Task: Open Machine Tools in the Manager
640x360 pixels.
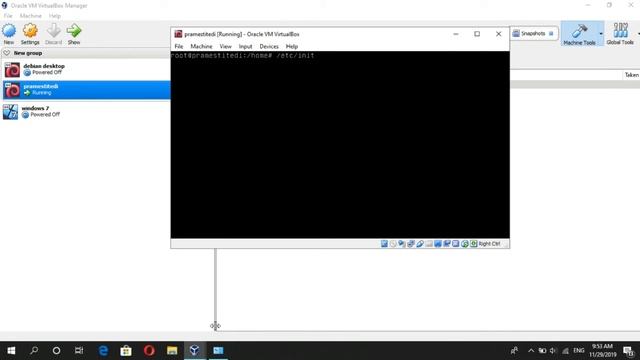Action: click(579, 33)
